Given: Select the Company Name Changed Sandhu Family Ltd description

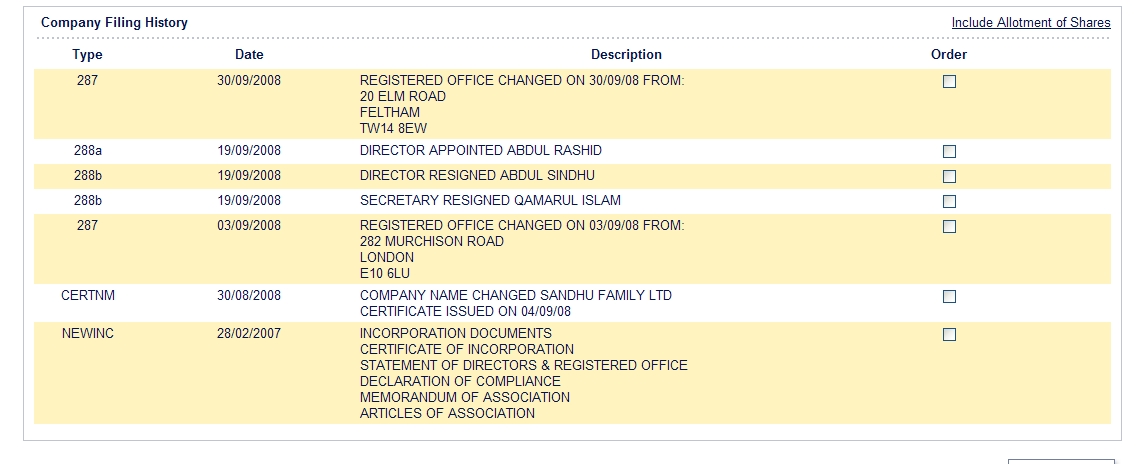Looking at the screenshot, I should click(x=516, y=296).
